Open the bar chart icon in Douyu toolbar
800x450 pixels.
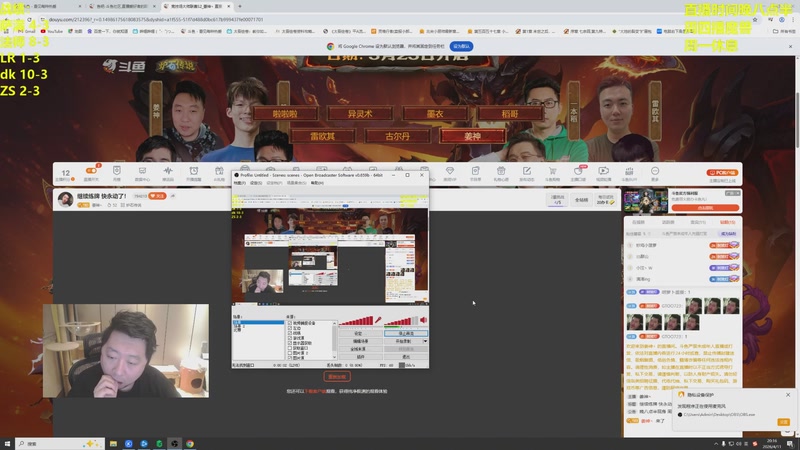click(629, 171)
